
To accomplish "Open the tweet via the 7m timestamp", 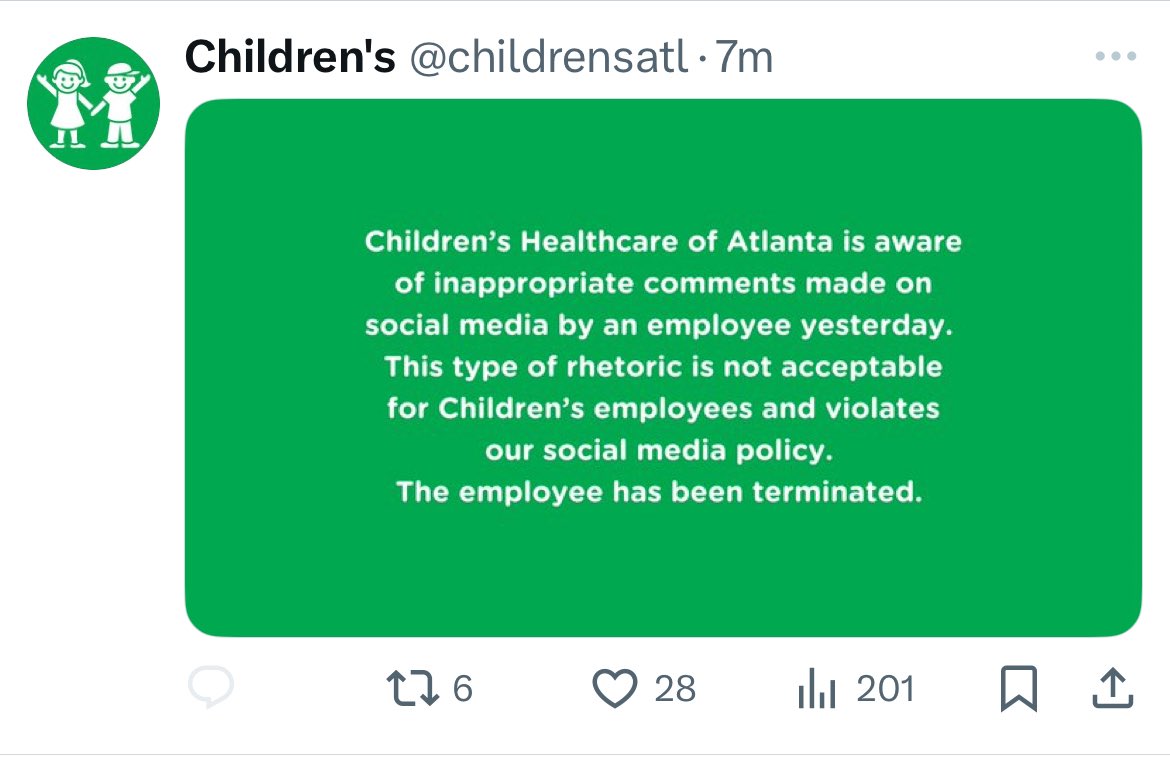I will click(x=744, y=57).
